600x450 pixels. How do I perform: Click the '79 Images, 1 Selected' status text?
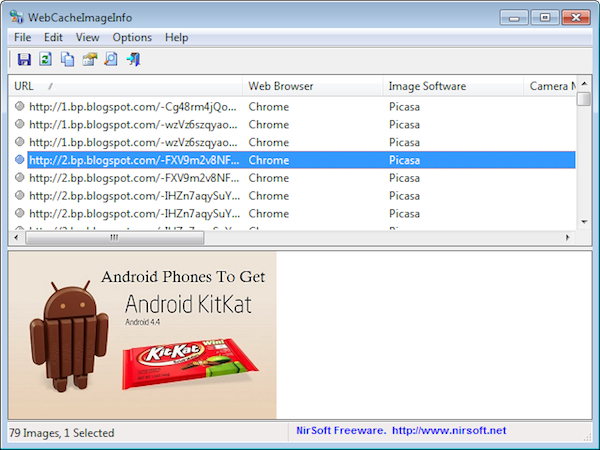coord(62,433)
